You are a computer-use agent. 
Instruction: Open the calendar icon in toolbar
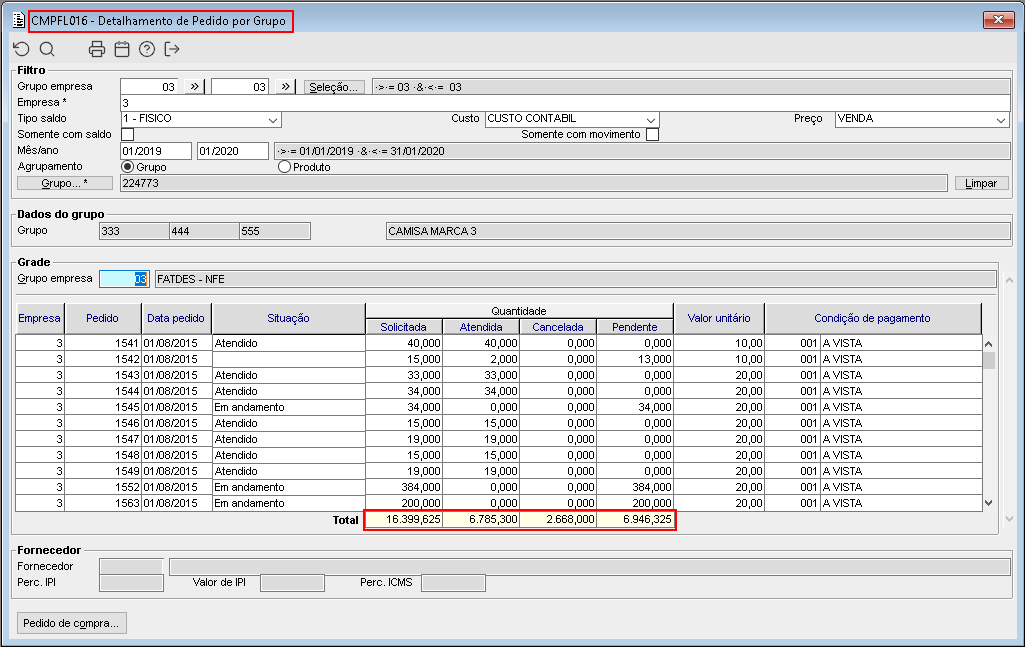pos(122,49)
